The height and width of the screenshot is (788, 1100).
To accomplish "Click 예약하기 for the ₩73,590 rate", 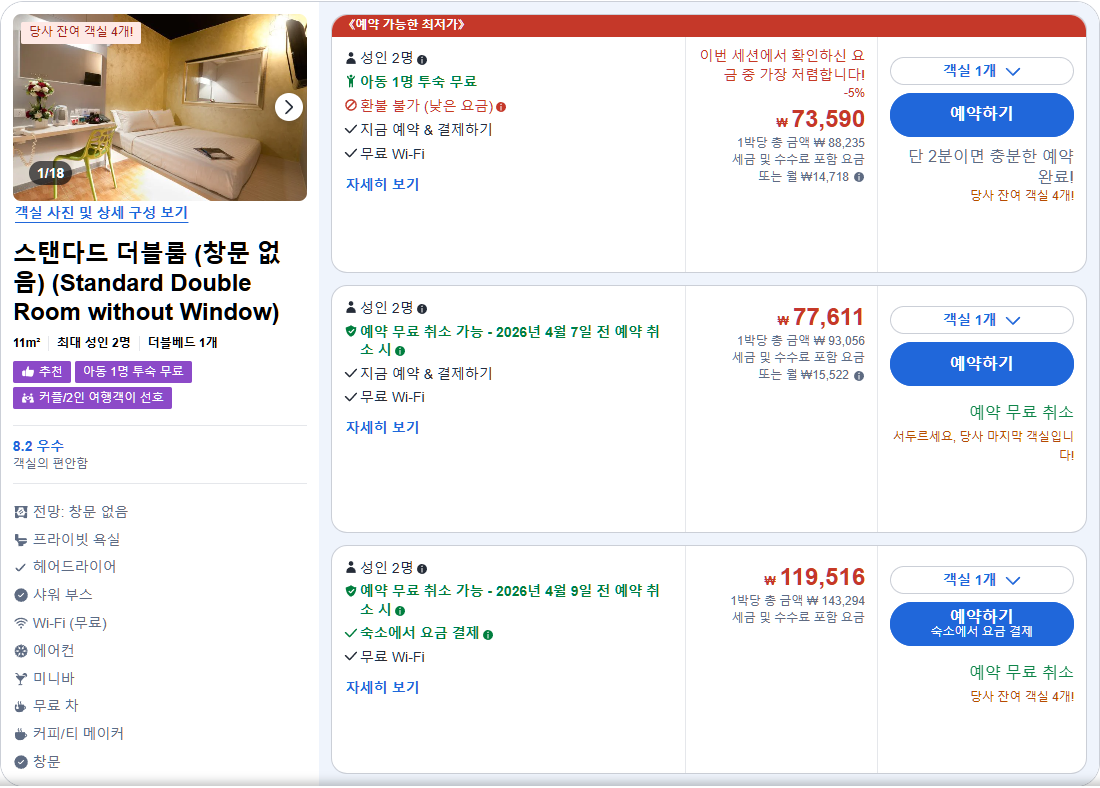I will coord(981,112).
